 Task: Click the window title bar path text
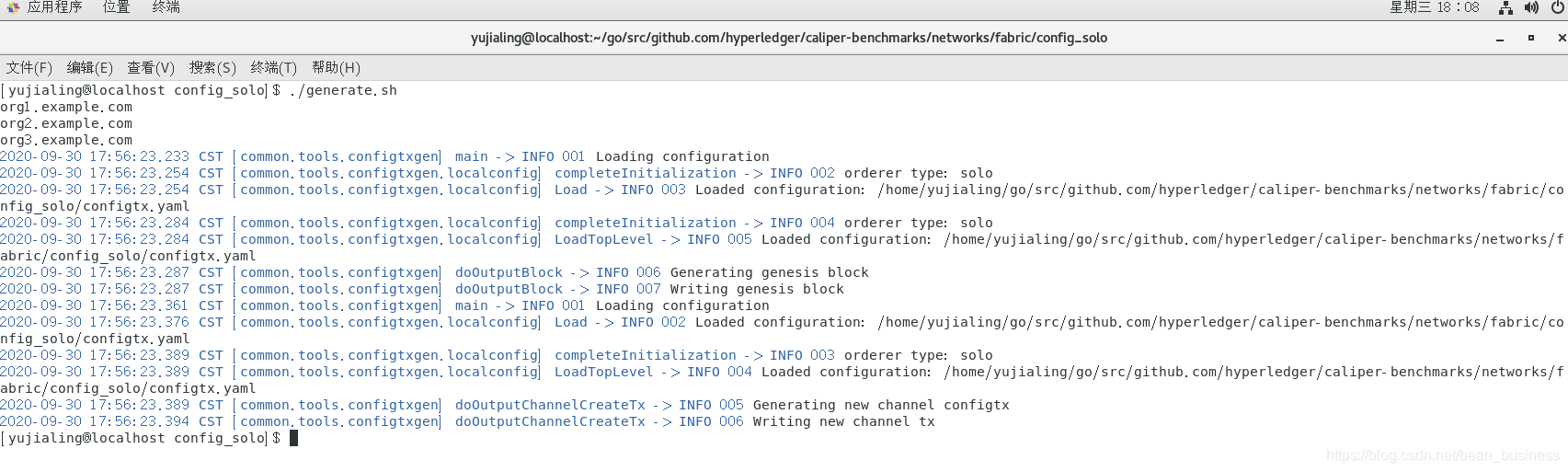click(789, 38)
